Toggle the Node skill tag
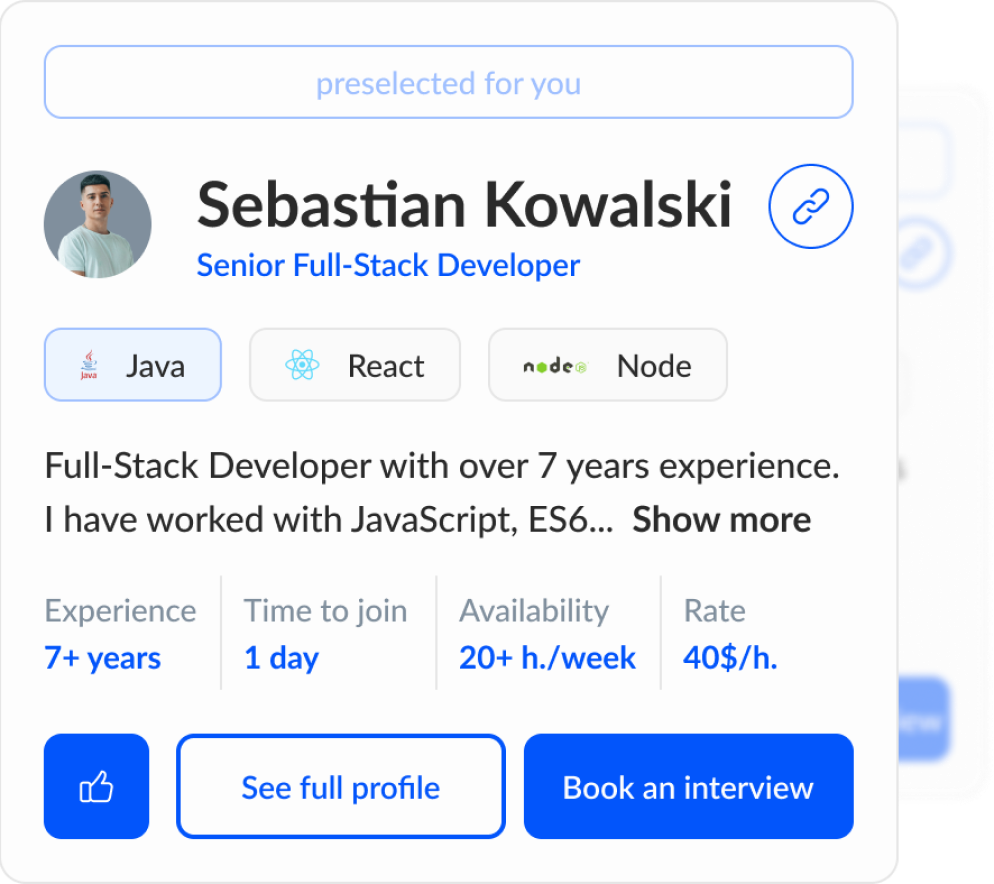 [x=607, y=365]
